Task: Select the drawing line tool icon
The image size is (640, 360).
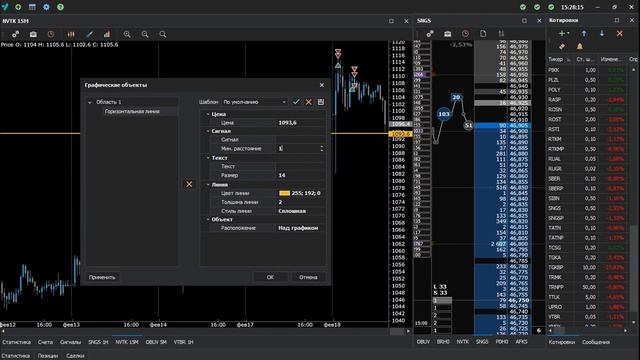Action: (89, 34)
